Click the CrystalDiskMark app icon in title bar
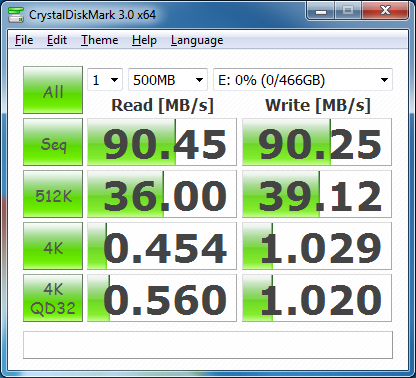Image resolution: width=416 pixels, height=378 pixels. tap(16, 15)
